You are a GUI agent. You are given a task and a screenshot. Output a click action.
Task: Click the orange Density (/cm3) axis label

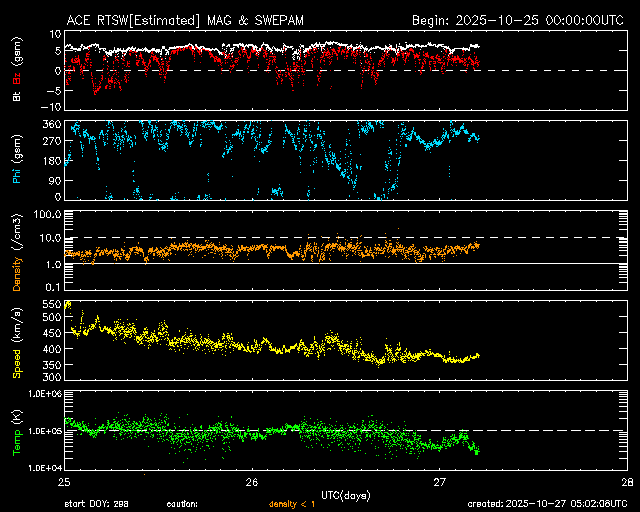(x=17, y=256)
